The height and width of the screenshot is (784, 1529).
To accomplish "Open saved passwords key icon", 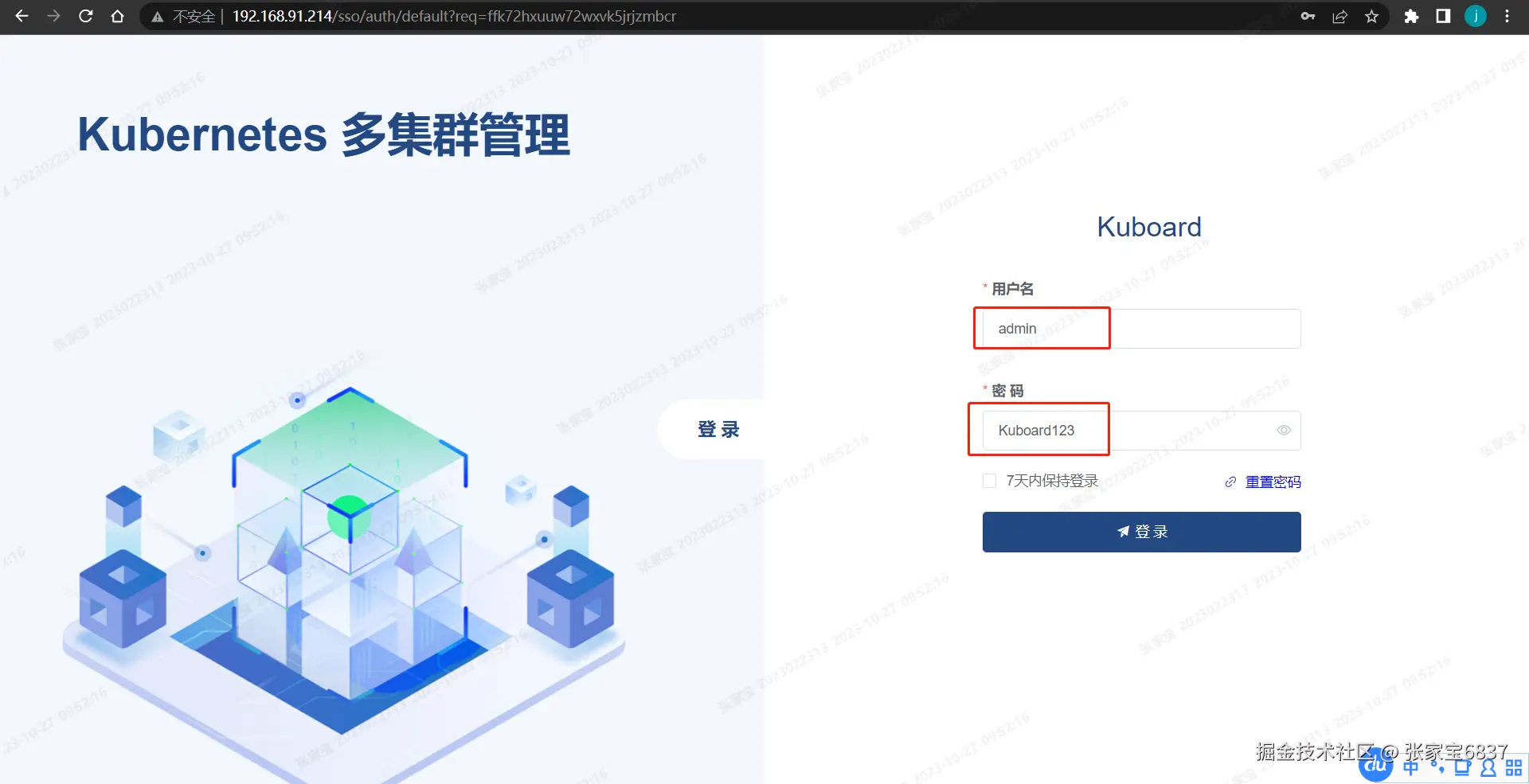I will 1308,16.
